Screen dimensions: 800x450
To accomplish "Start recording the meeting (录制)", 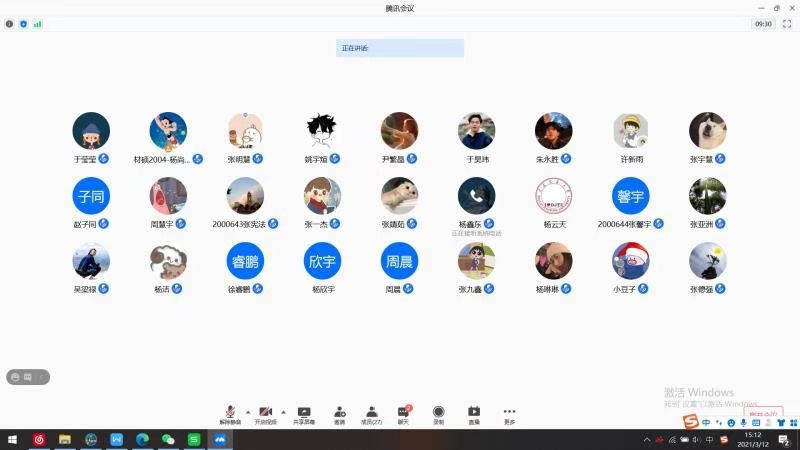I will click(x=438, y=413).
